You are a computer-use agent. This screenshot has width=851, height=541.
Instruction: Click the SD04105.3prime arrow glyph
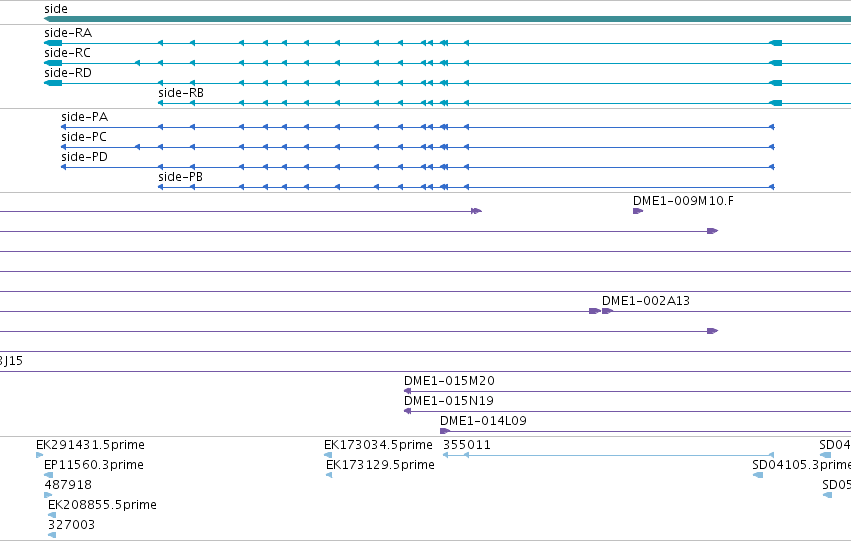click(x=758, y=475)
